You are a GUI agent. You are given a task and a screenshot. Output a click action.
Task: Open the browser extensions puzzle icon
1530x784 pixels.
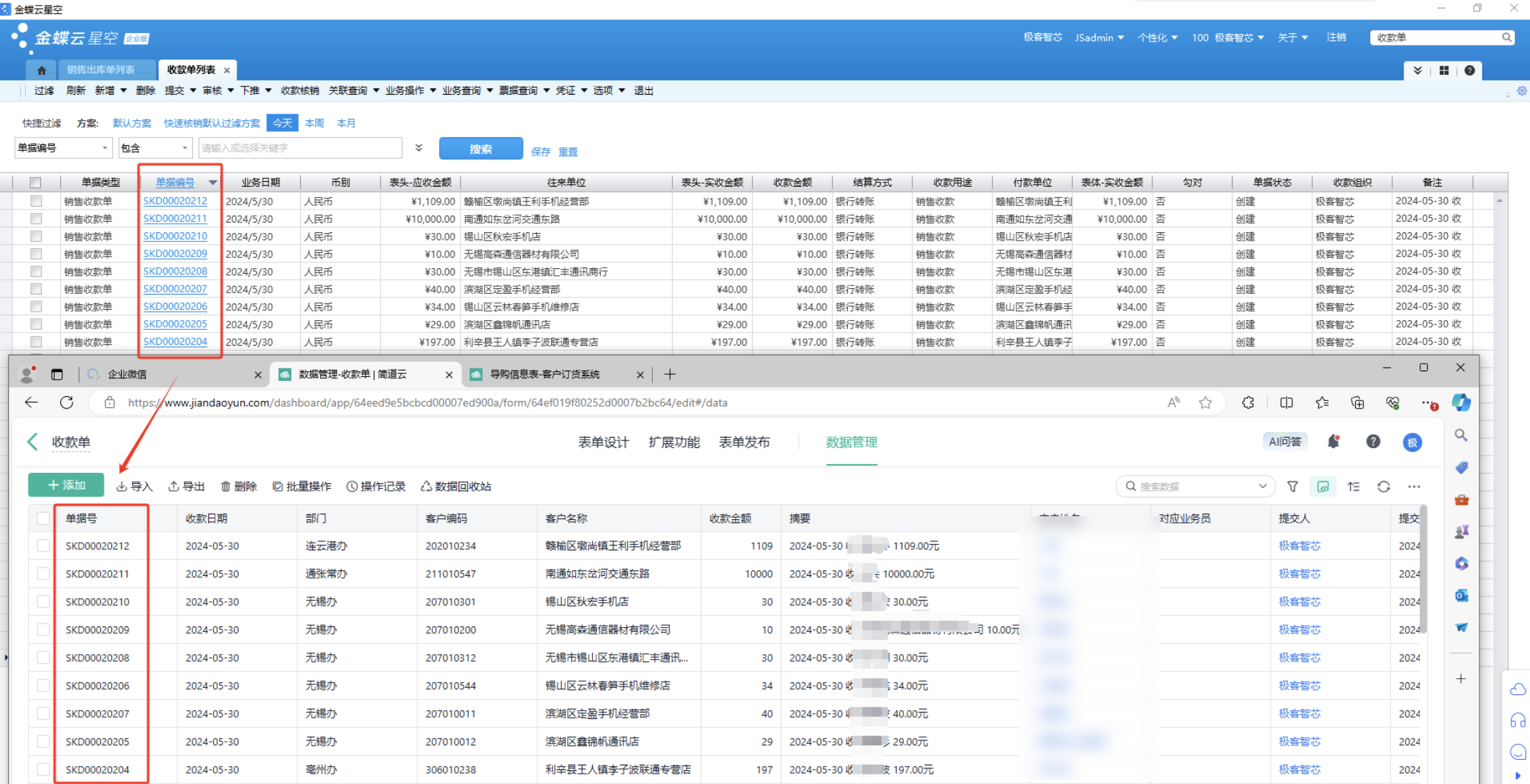(x=1248, y=402)
